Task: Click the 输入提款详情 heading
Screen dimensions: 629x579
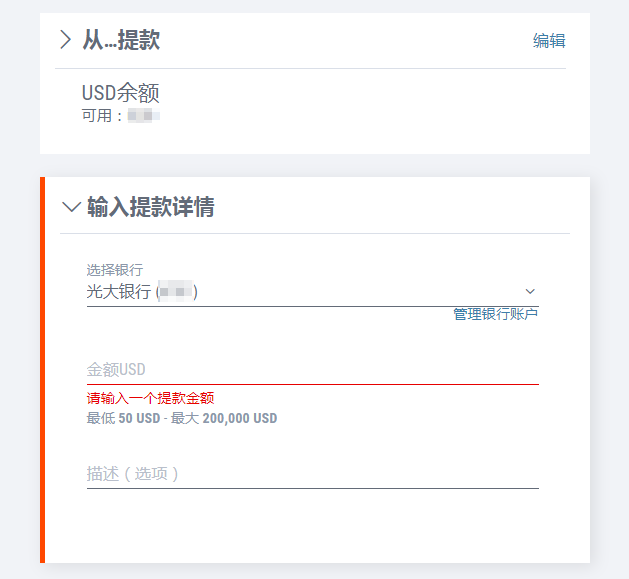Action: [151, 207]
